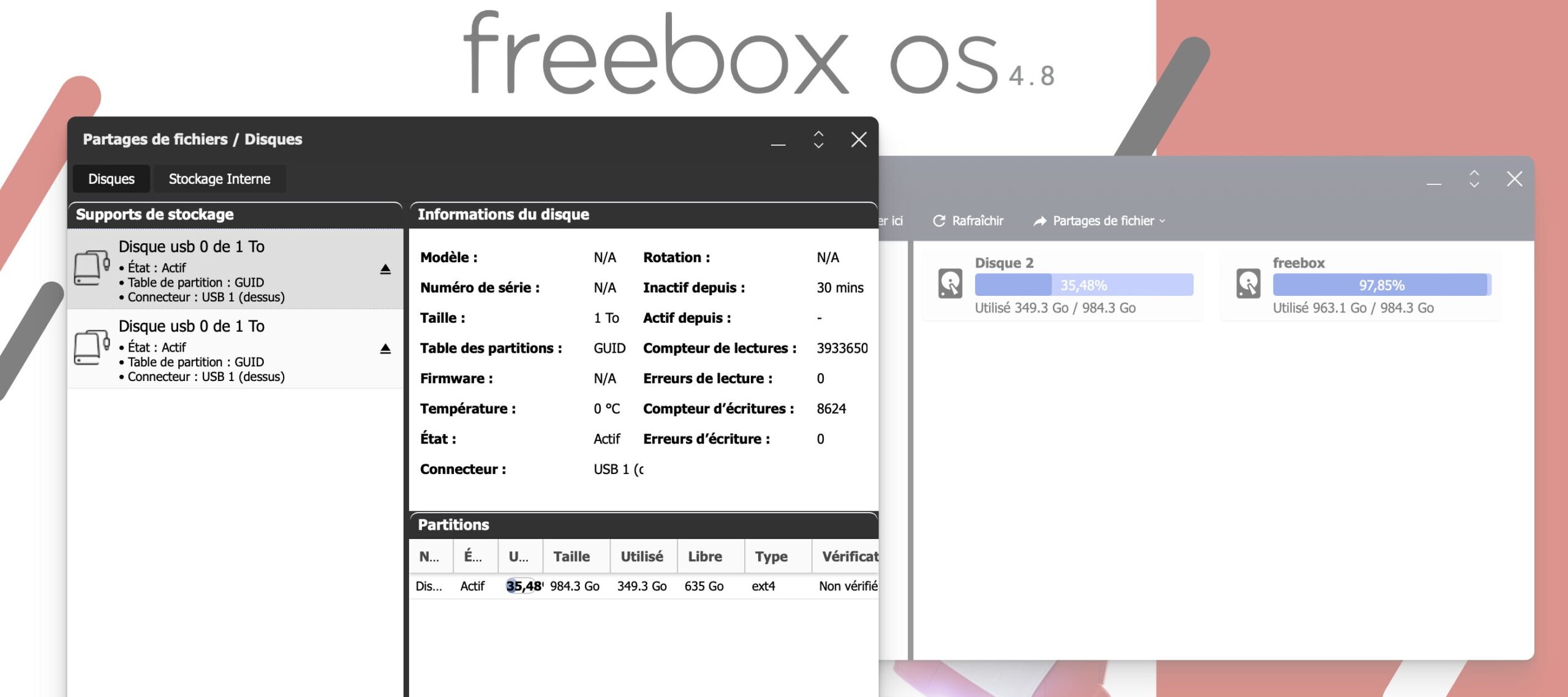Screen dimensions: 1568x697
Task: Click the Température value 0 °C
Action: pos(606,409)
